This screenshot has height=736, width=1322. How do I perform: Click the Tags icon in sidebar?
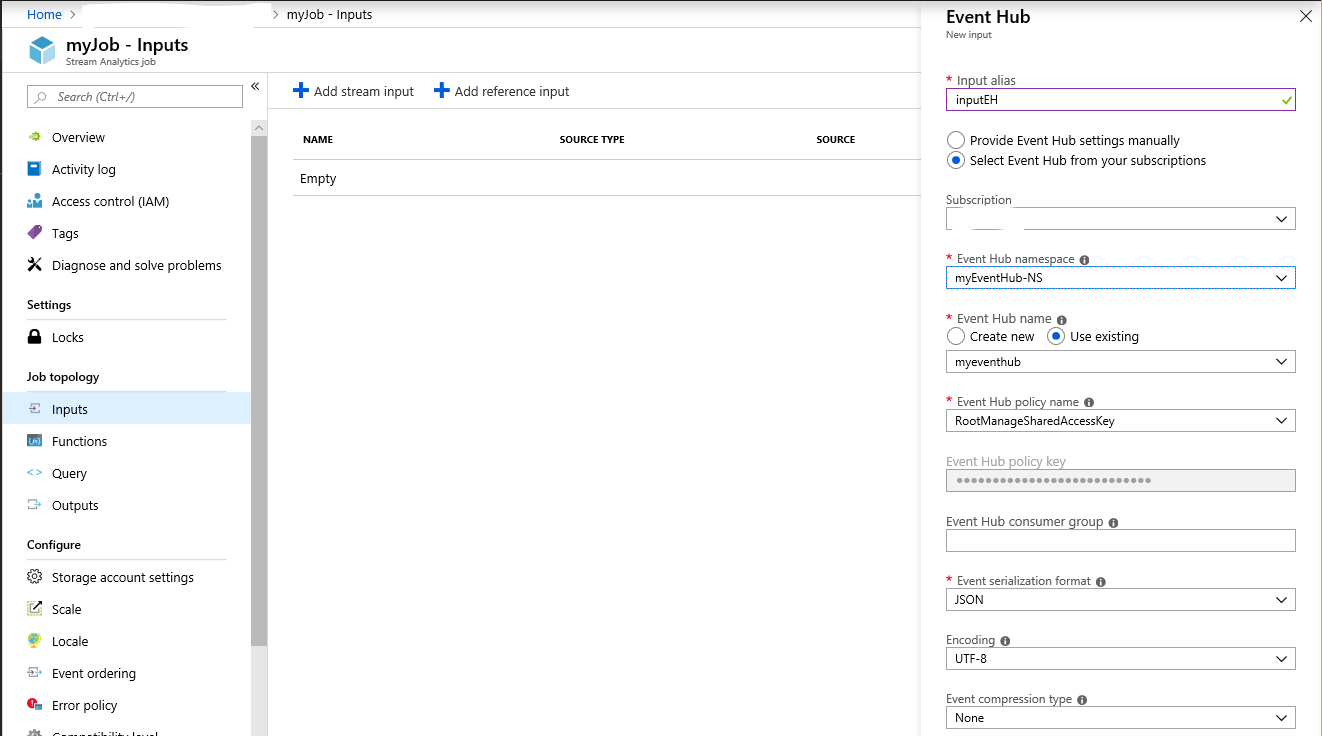pos(35,233)
